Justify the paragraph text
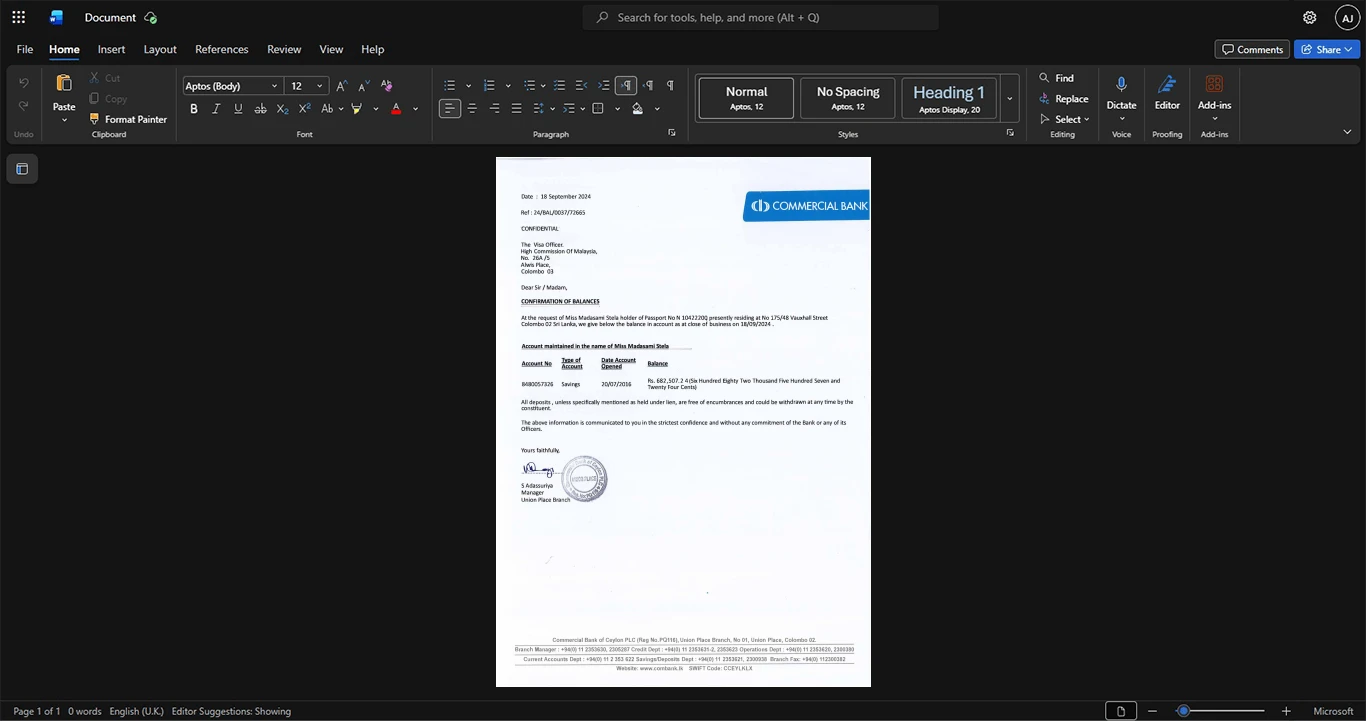This screenshot has height=721, width=1366. pos(516,108)
